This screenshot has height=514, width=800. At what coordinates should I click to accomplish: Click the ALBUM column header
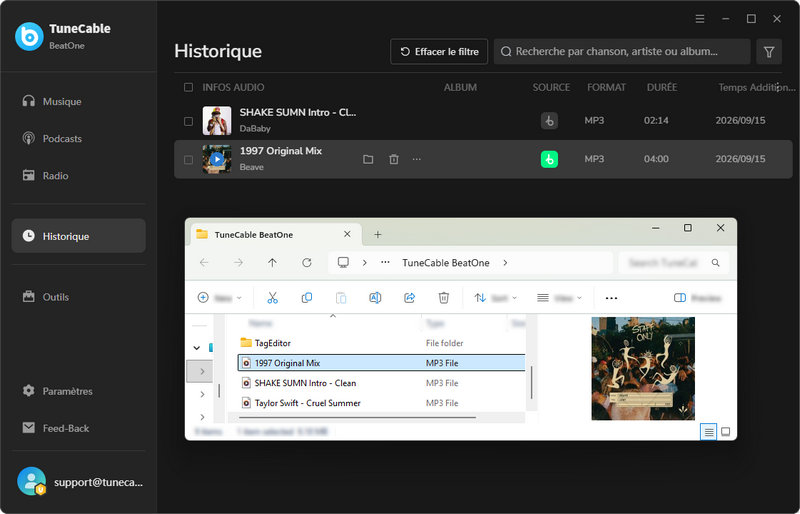pyautogui.click(x=460, y=87)
